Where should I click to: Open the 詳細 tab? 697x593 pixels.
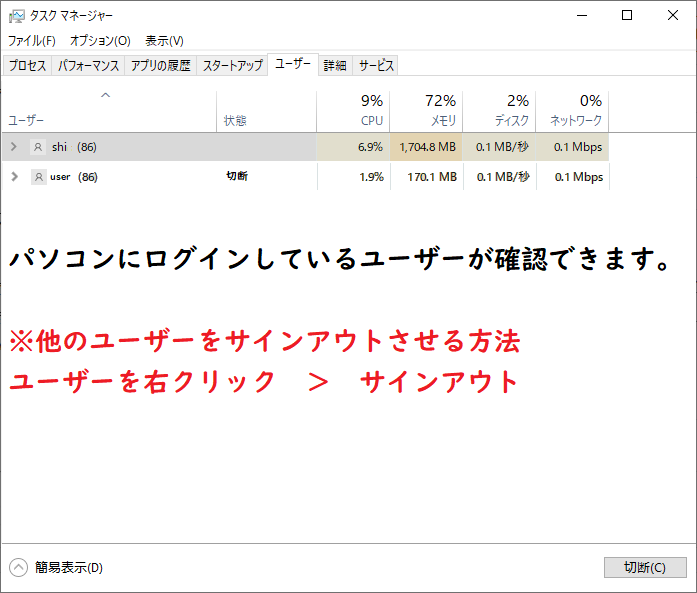(x=335, y=66)
